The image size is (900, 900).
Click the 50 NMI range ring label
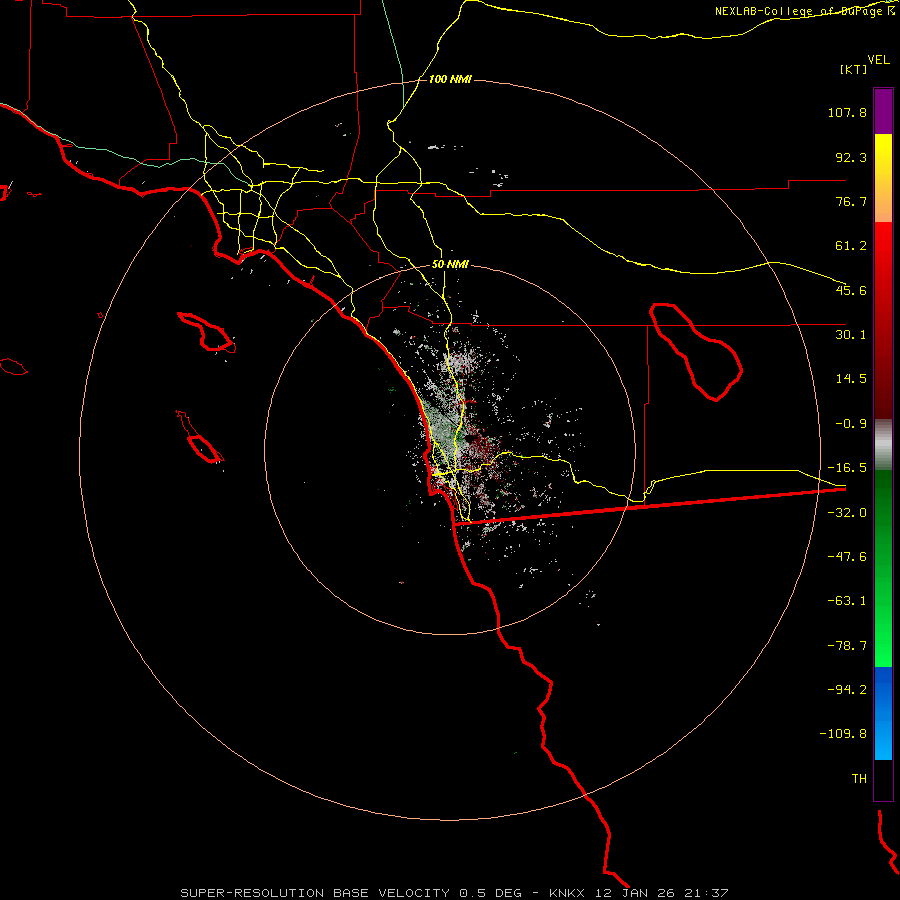[x=450, y=265]
